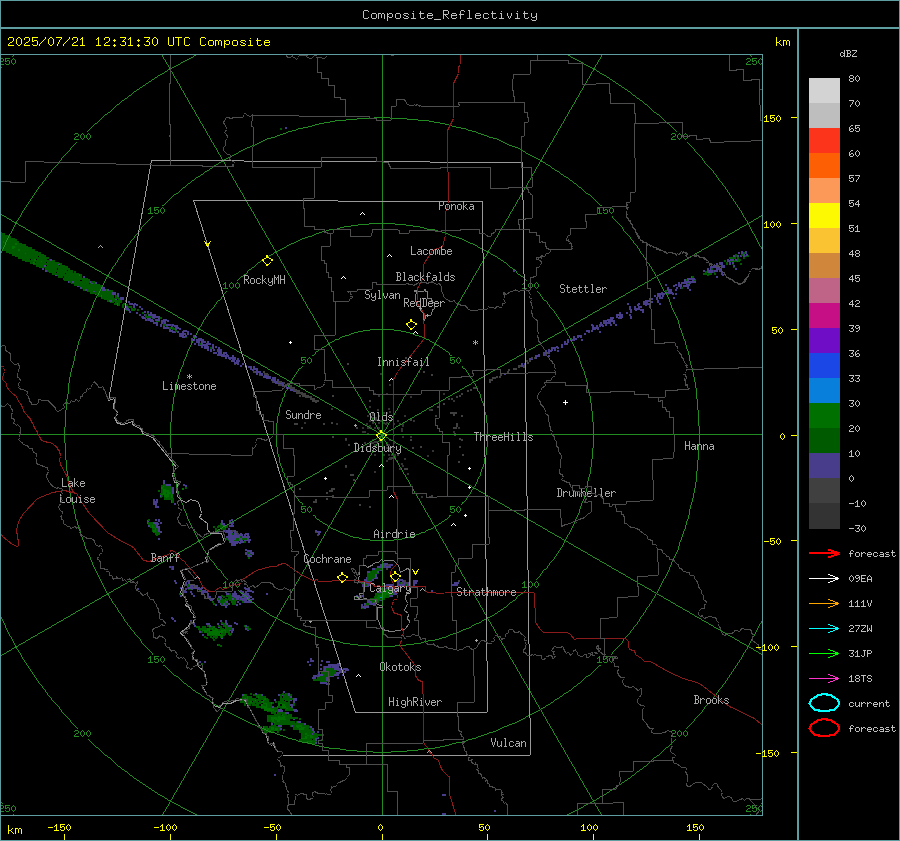Click the 'current' legend label text
Screen dimensions: 900x841
[869, 704]
